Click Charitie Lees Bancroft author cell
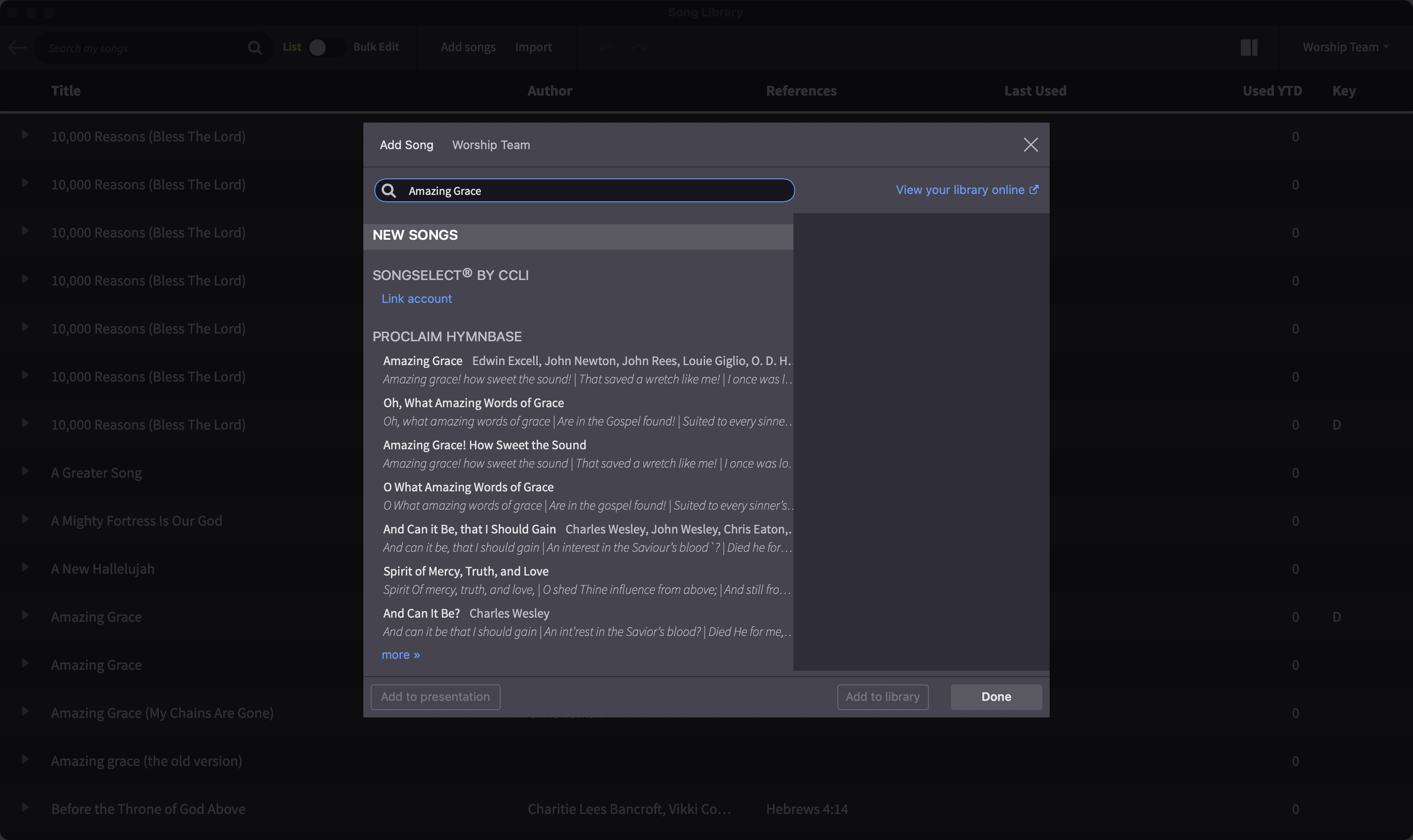Image resolution: width=1413 pixels, height=840 pixels. (629, 809)
